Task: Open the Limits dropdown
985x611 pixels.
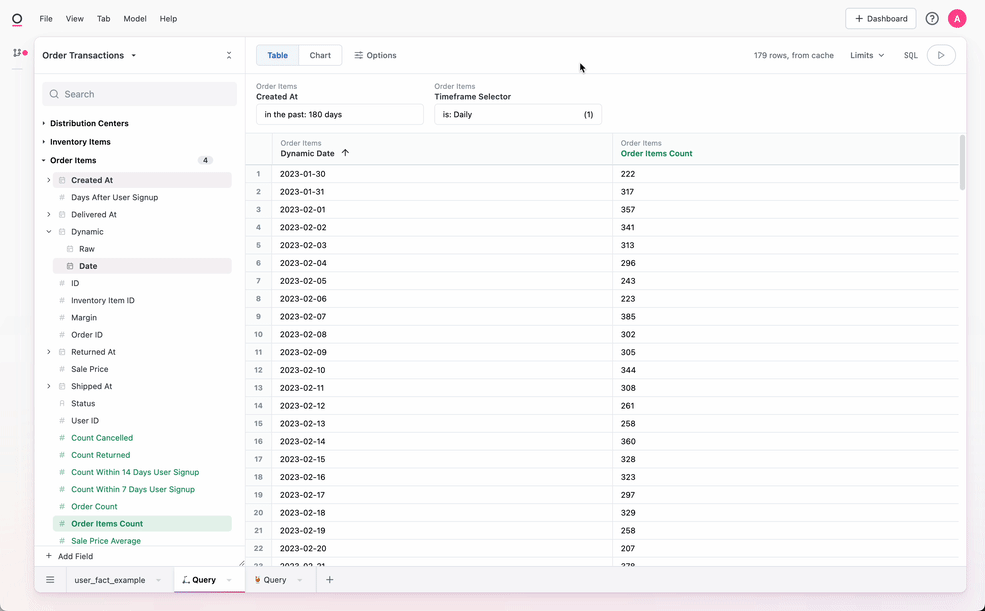Action: tap(866, 56)
